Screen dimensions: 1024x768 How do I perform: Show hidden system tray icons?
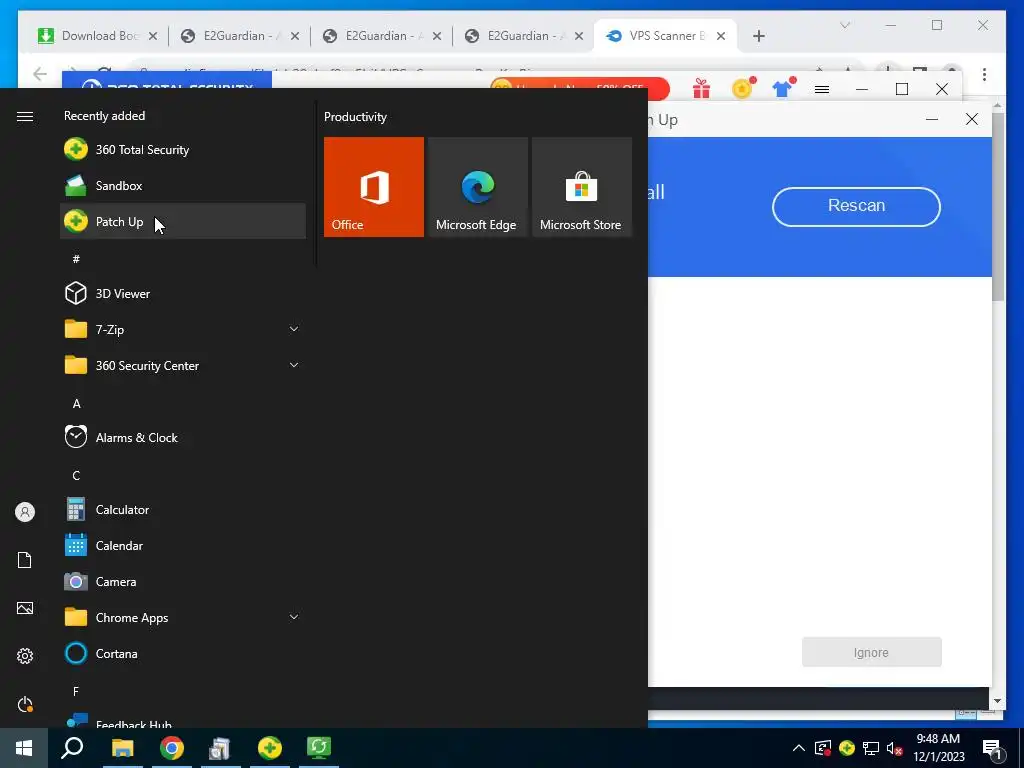pos(799,748)
